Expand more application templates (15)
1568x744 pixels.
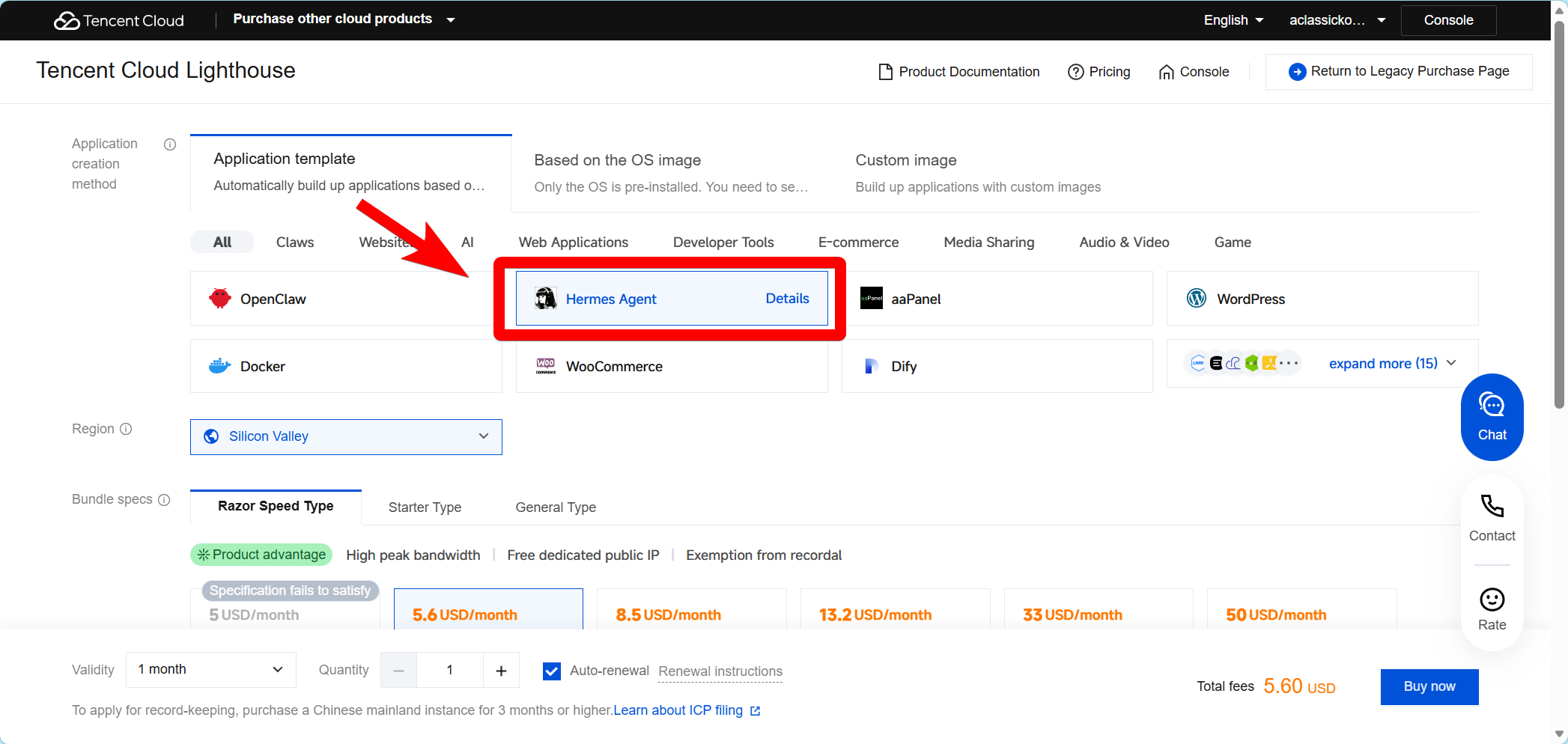(1392, 364)
